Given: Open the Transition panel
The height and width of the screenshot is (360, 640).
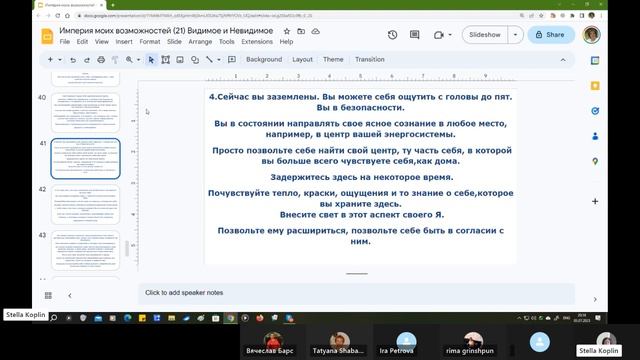Looking at the screenshot, I should point(370,59).
